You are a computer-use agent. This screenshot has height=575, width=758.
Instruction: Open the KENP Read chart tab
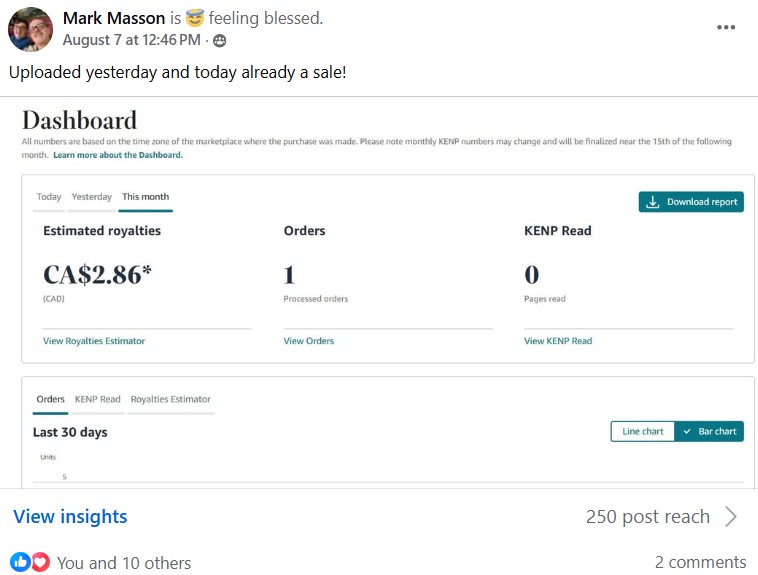[97, 400]
